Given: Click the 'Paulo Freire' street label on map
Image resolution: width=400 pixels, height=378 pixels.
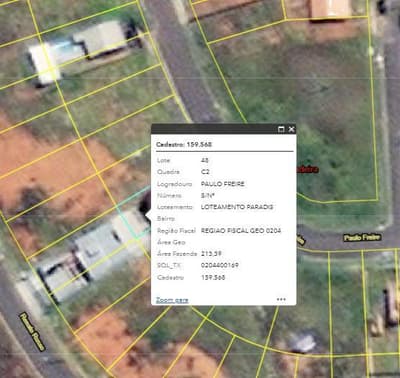Looking at the screenshot, I should (x=362, y=237).
